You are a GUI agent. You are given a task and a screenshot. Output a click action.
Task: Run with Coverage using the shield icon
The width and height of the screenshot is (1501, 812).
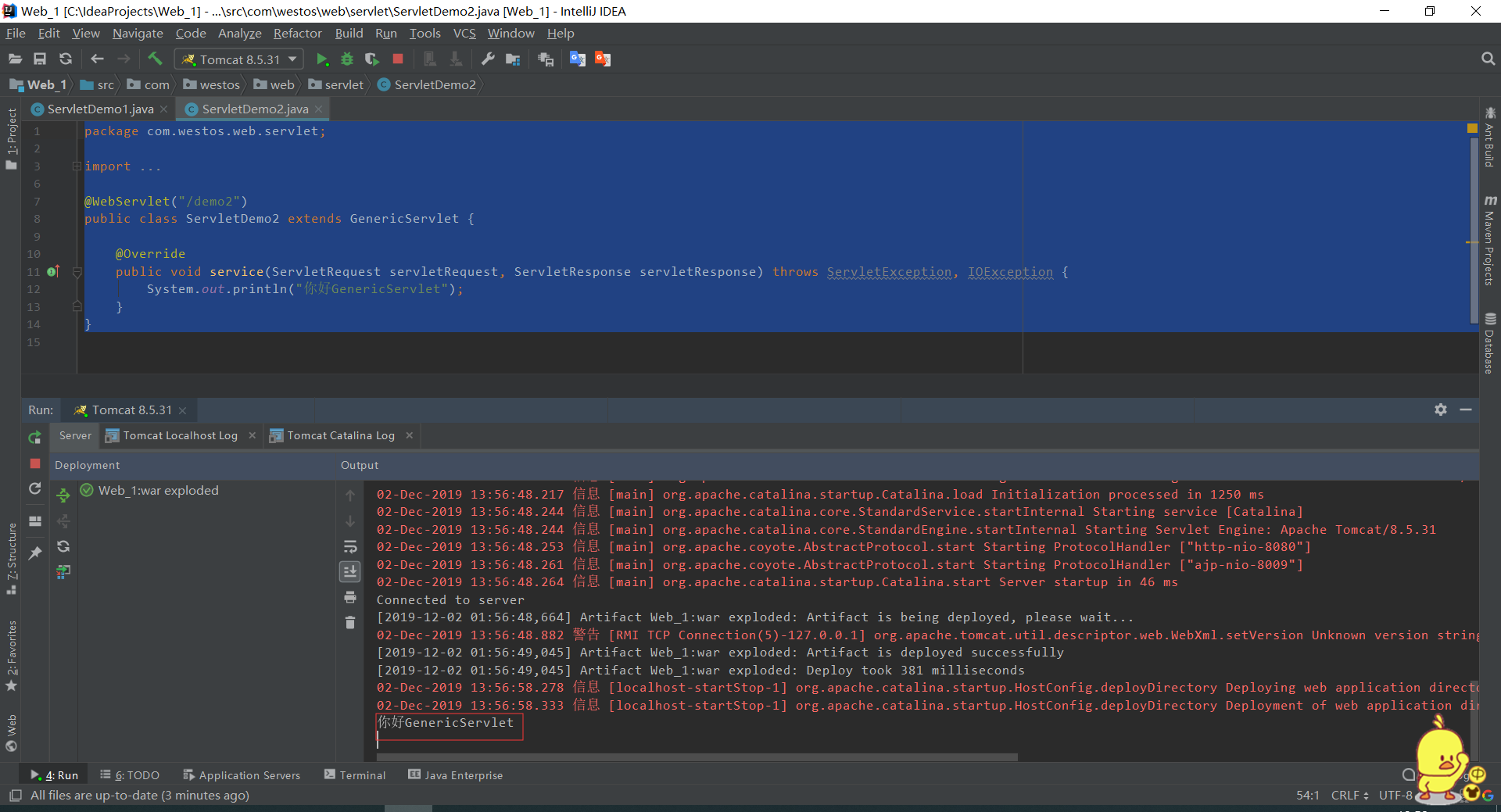click(x=372, y=59)
